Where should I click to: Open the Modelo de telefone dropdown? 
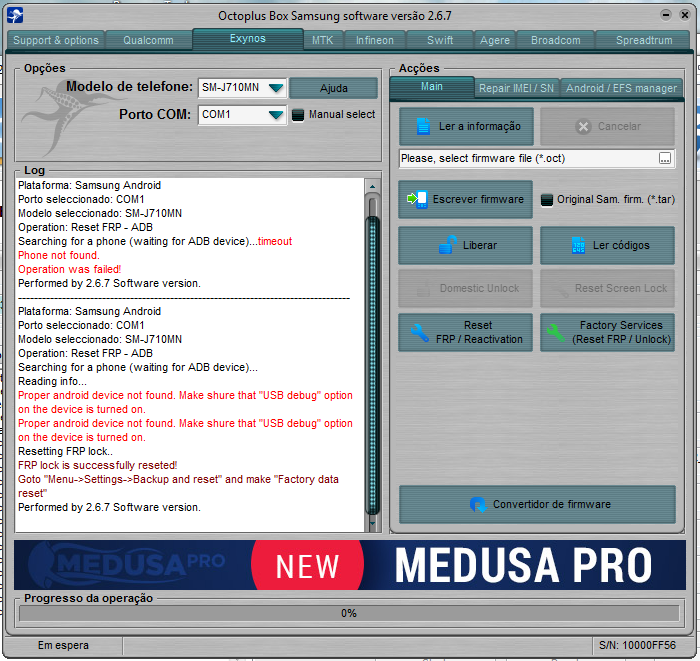pyautogui.click(x=276, y=88)
